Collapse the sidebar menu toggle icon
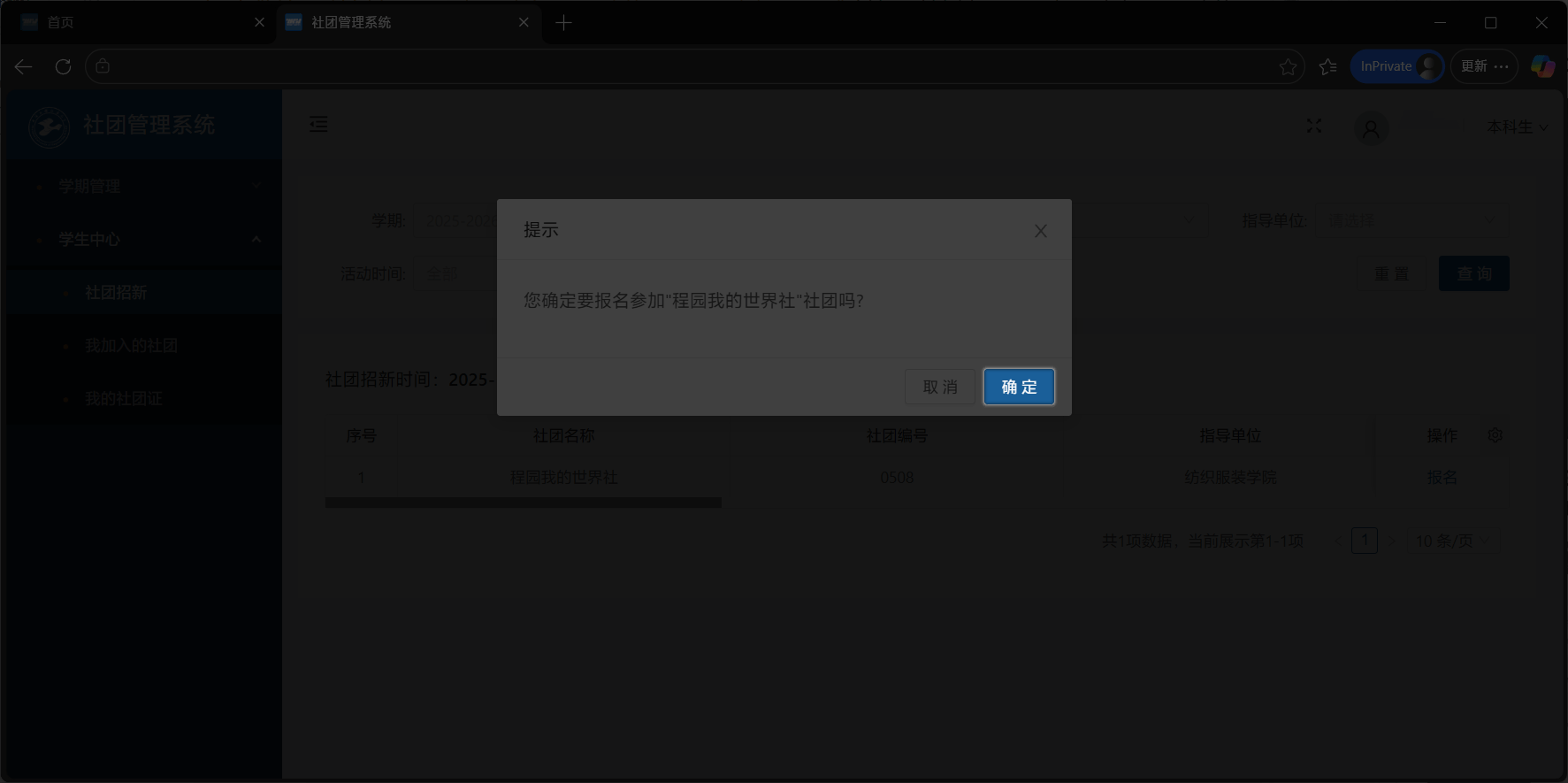The height and width of the screenshot is (783, 1568). pos(318,125)
